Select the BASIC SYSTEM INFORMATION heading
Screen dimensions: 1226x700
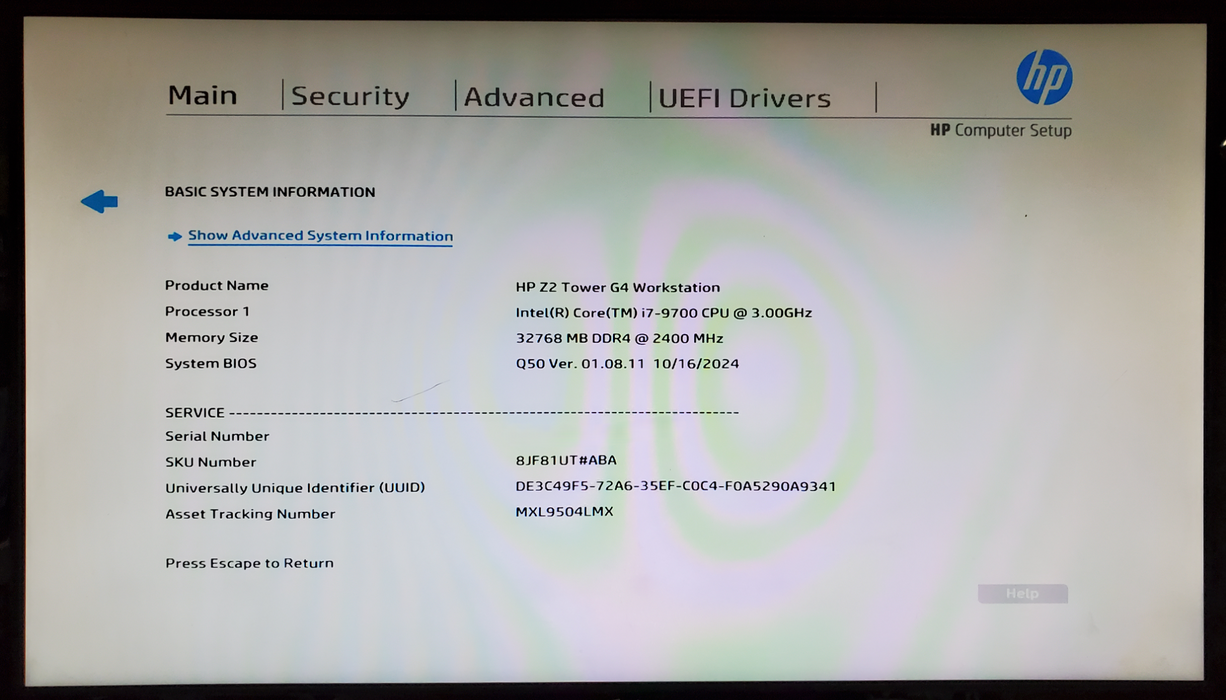[270, 192]
